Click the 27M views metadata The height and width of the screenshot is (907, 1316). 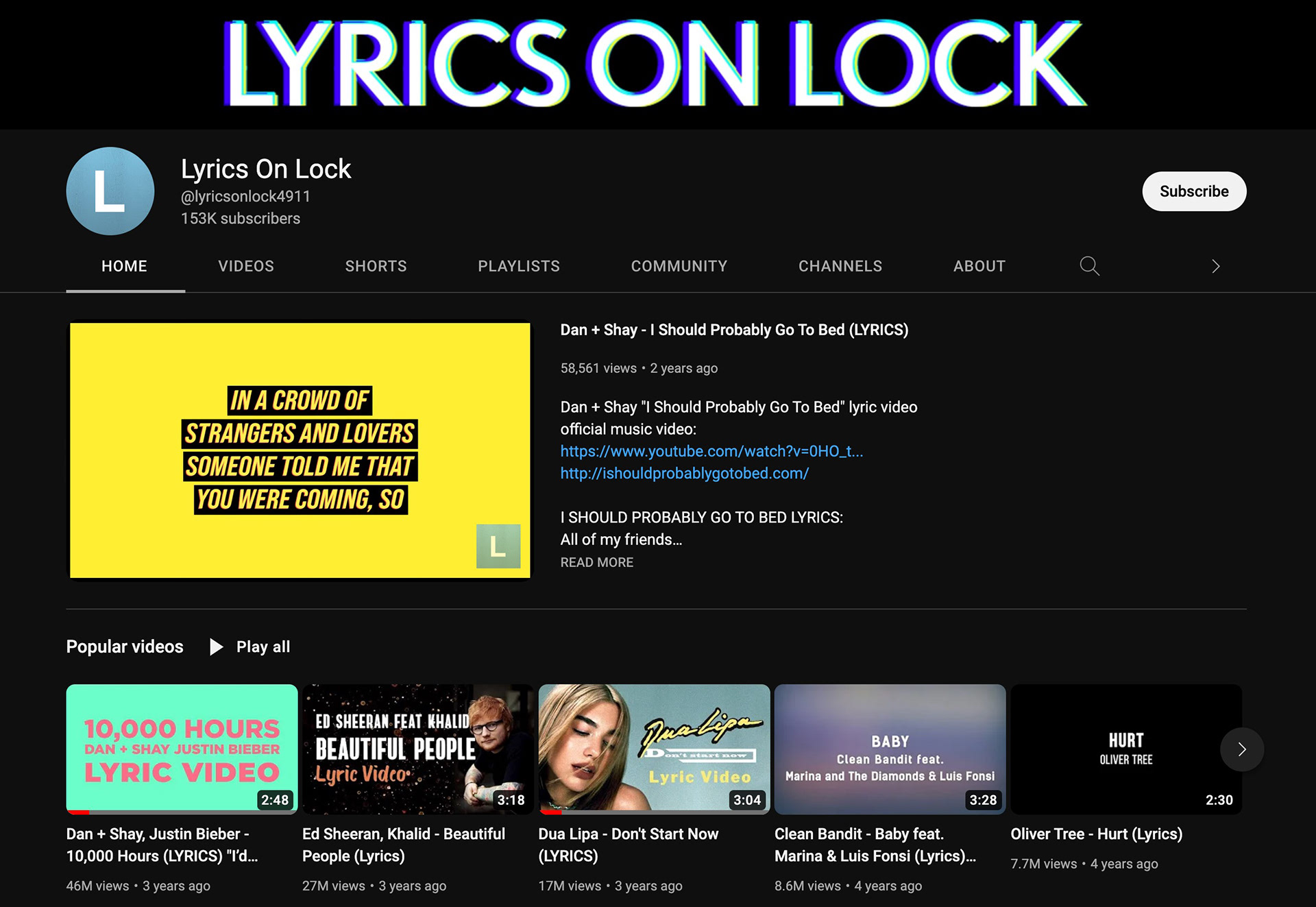(x=334, y=886)
